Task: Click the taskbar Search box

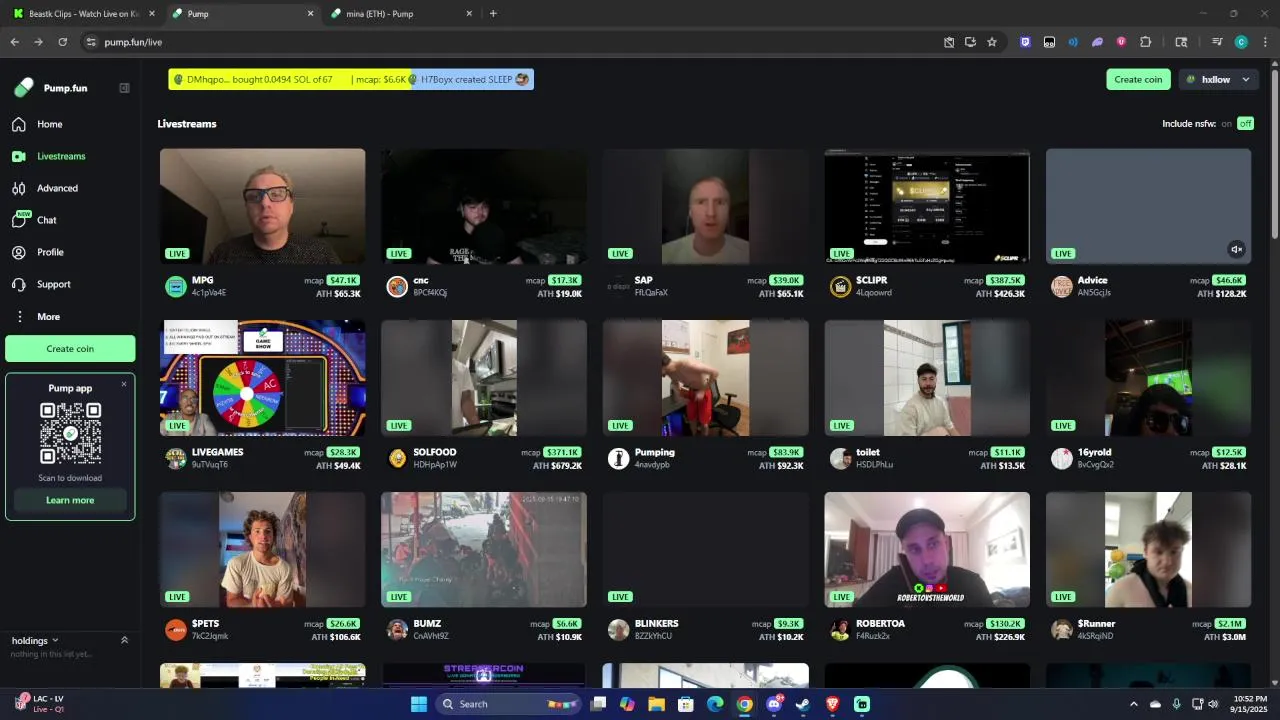Action: pyautogui.click(x=508, y=704)
